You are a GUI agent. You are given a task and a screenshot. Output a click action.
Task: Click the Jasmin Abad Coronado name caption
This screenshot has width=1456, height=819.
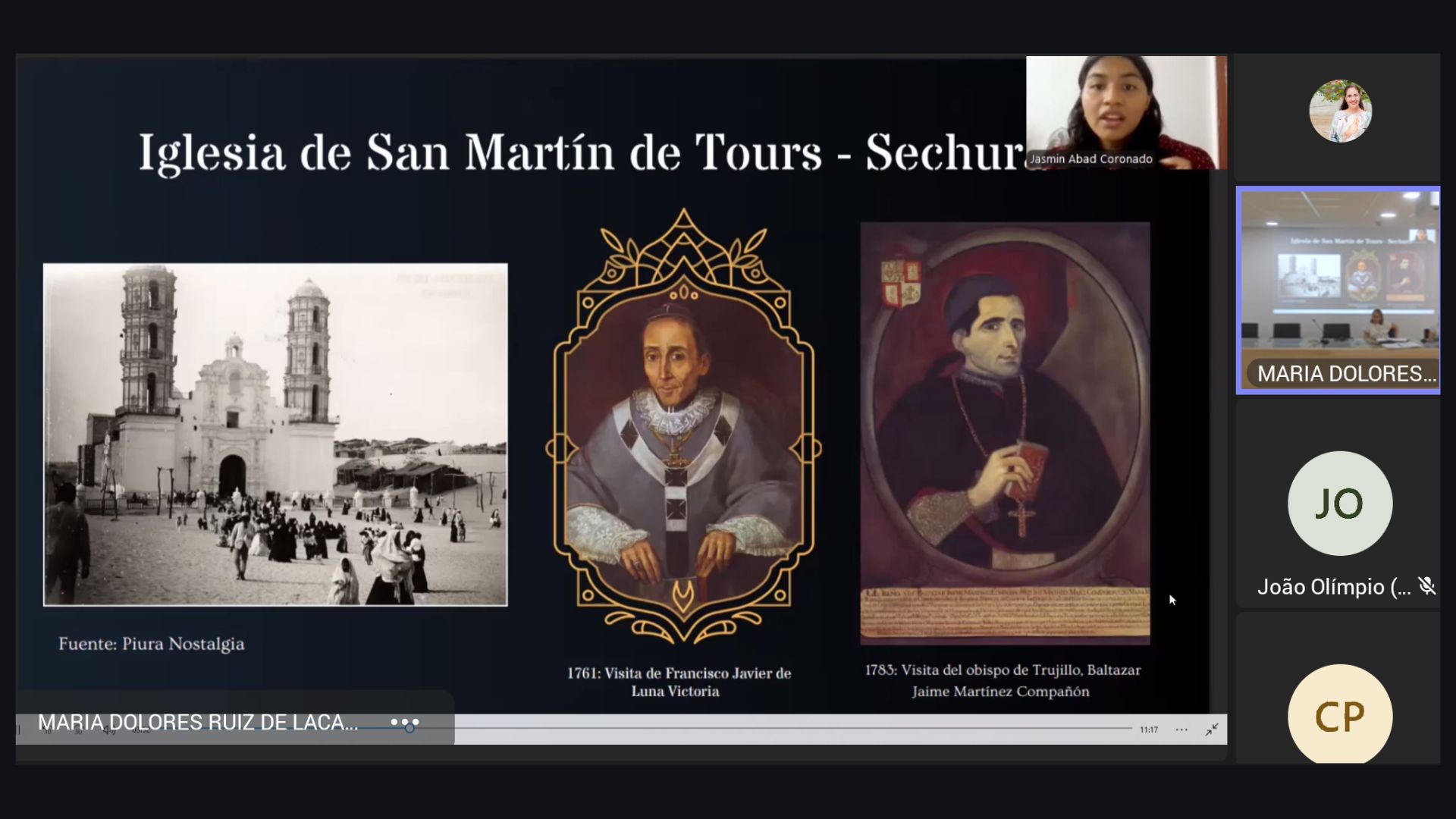pos(1090,159)
